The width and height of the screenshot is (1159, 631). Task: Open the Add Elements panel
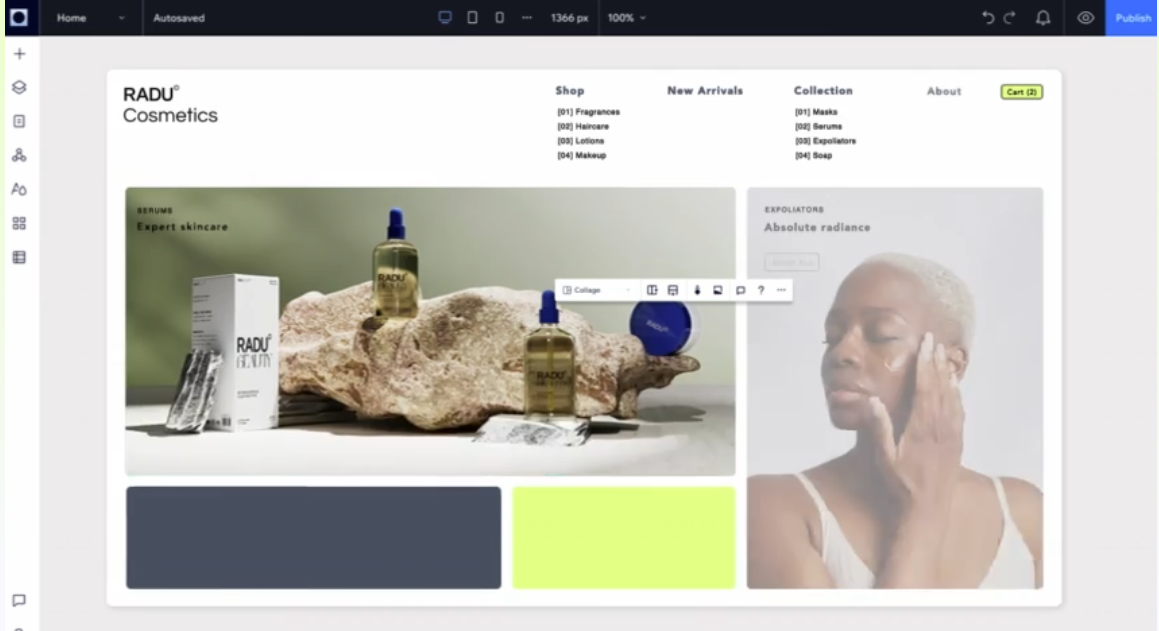tap(19, 52)
